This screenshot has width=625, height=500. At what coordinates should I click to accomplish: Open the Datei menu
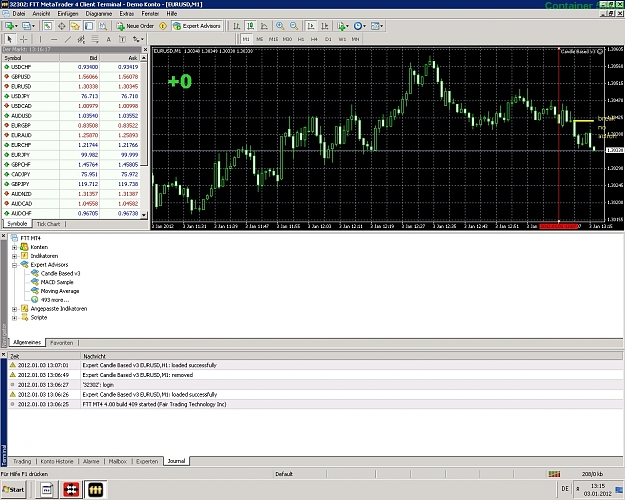click(x=19, y=14)
